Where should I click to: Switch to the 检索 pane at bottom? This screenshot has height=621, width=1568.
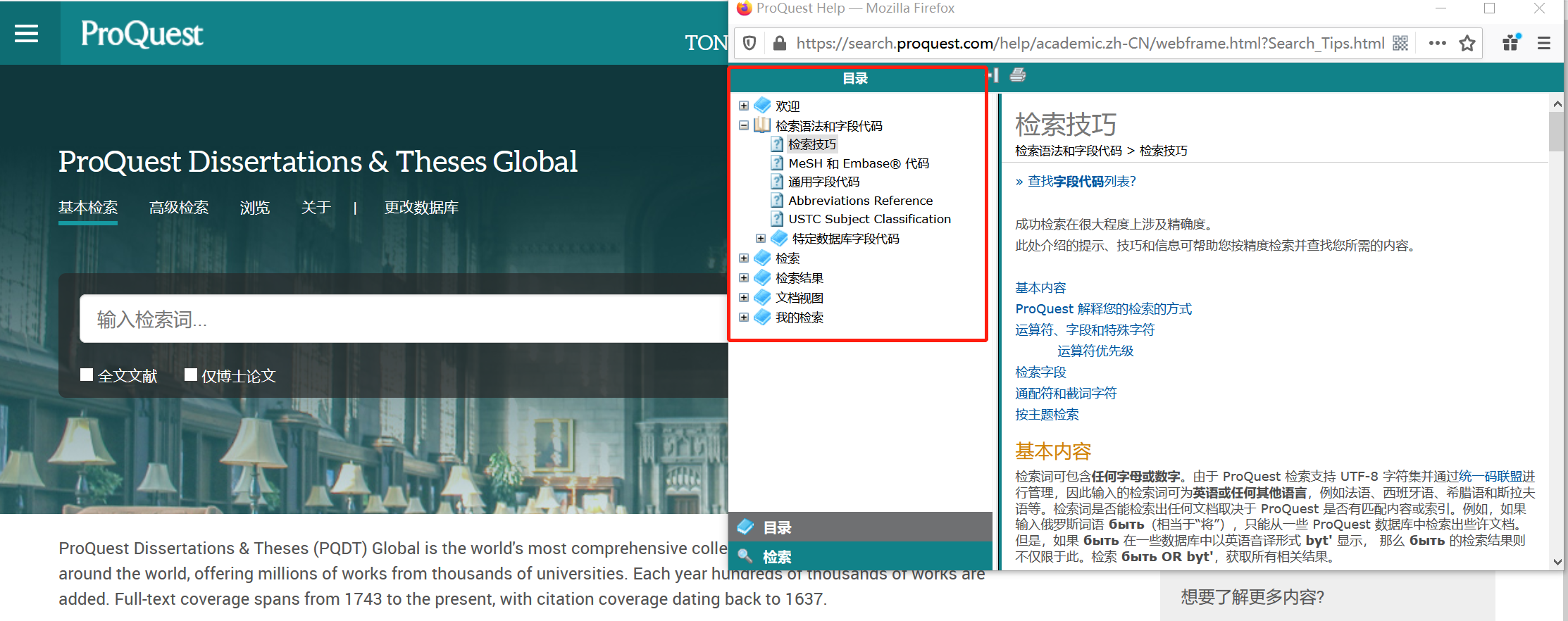(x=860, y=556)
